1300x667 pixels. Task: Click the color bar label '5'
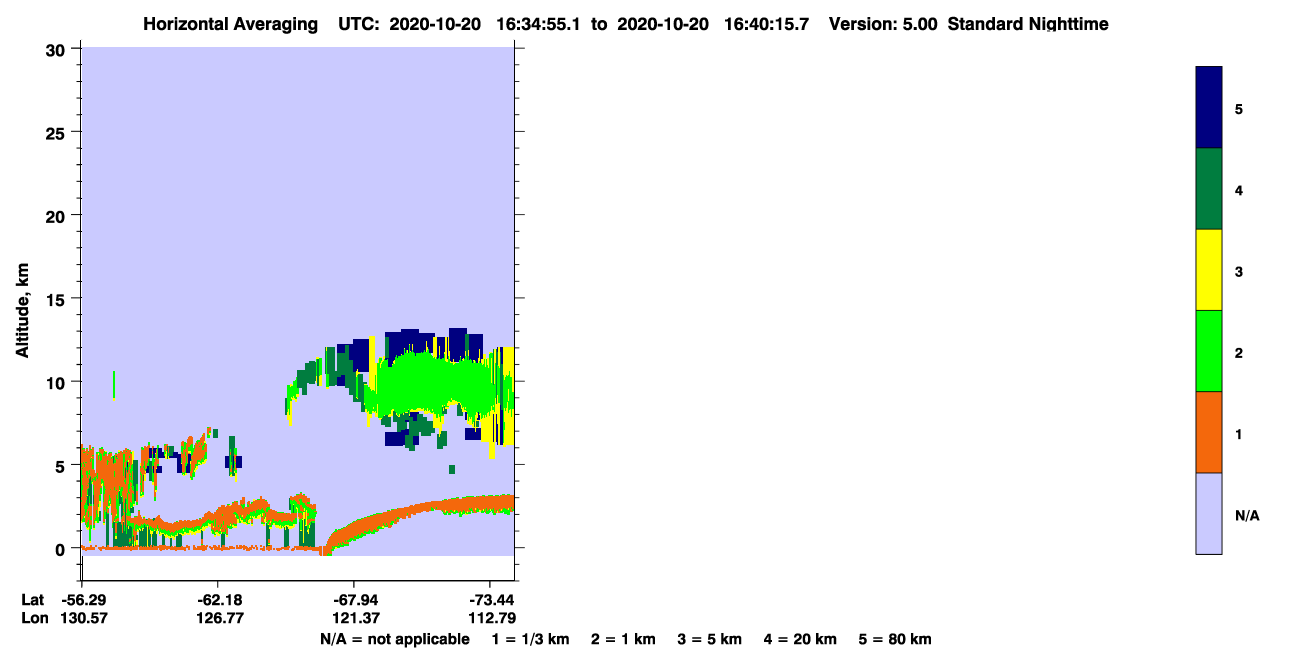pos(1239,108)
